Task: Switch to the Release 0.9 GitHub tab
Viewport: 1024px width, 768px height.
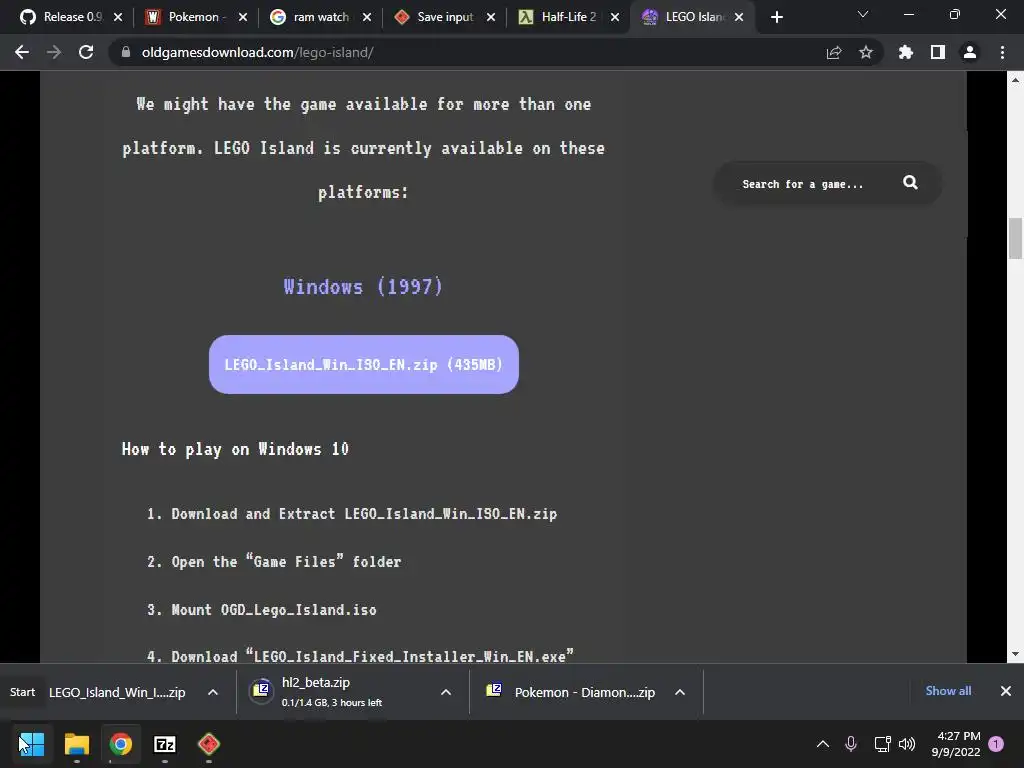Action: coord(61,17)
